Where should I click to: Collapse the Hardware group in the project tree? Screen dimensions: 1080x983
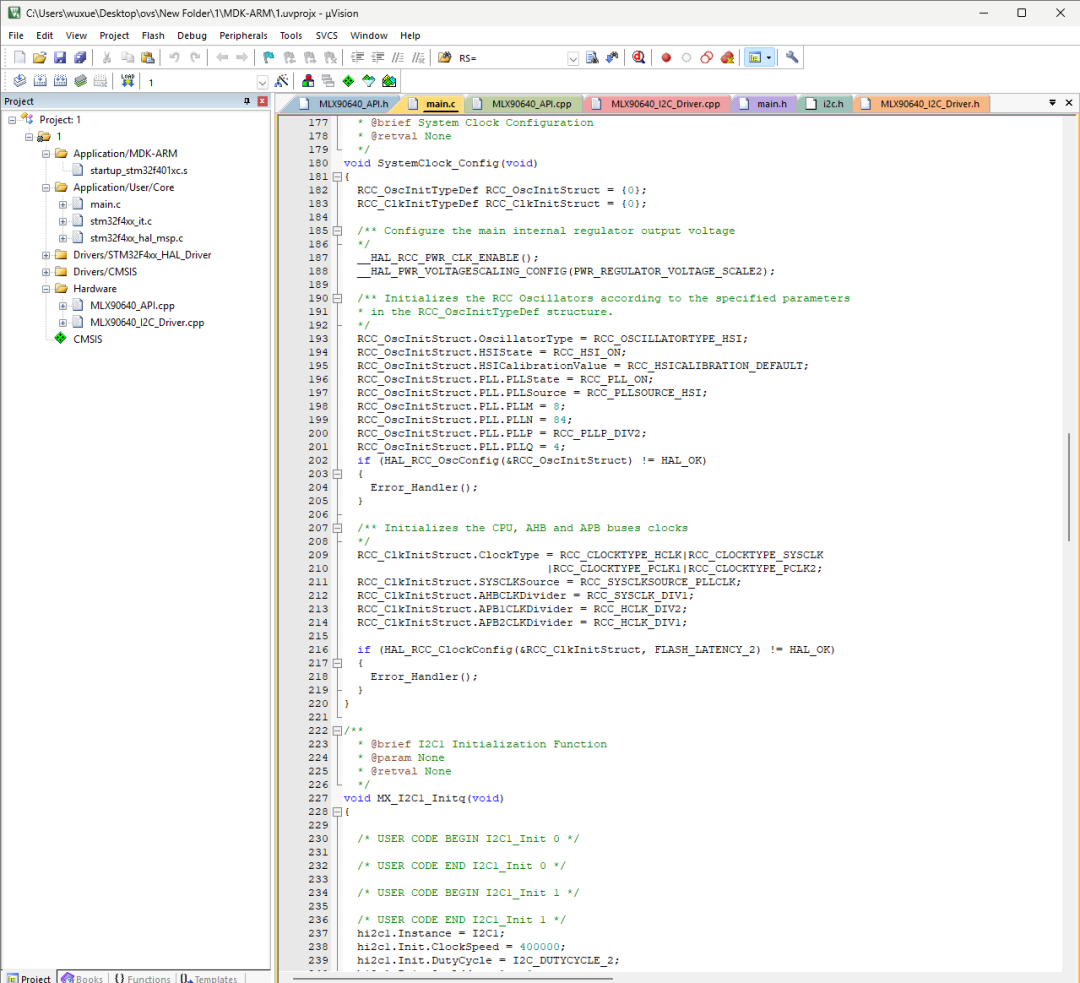tap(46, 289)
